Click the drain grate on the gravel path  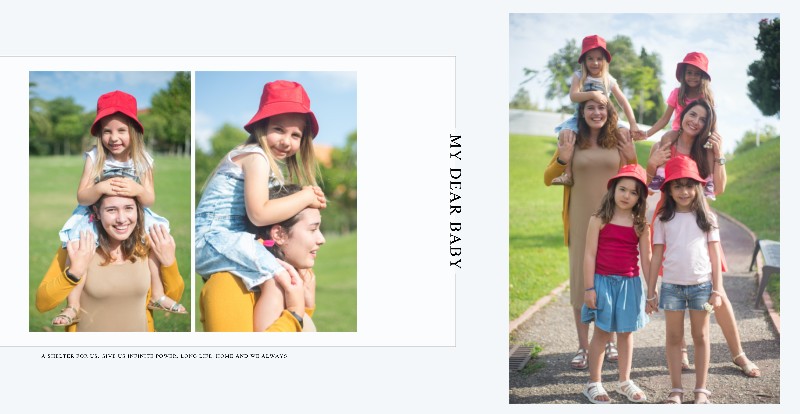521,357
